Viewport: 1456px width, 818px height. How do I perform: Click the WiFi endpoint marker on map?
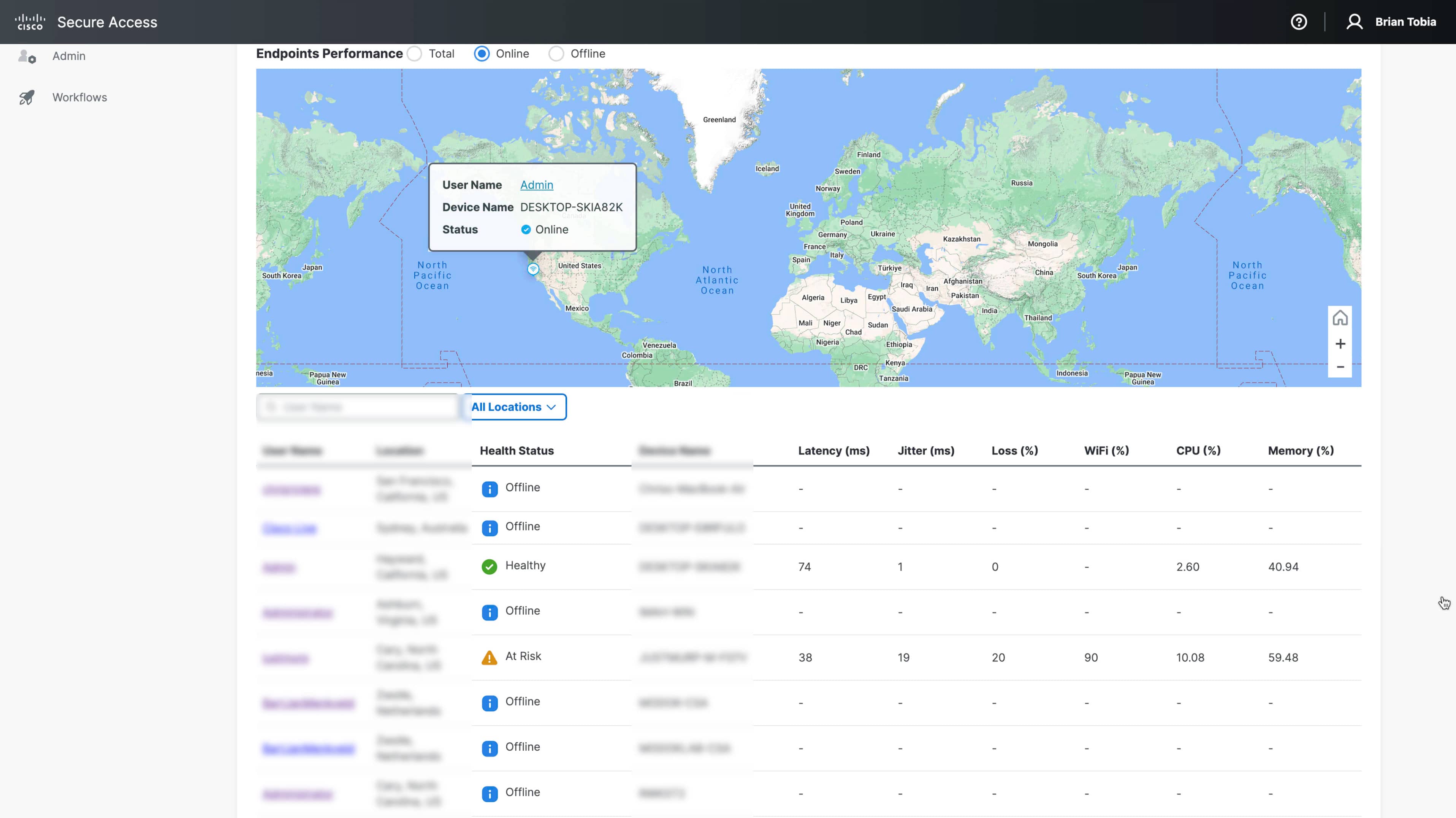coord(532,269)
